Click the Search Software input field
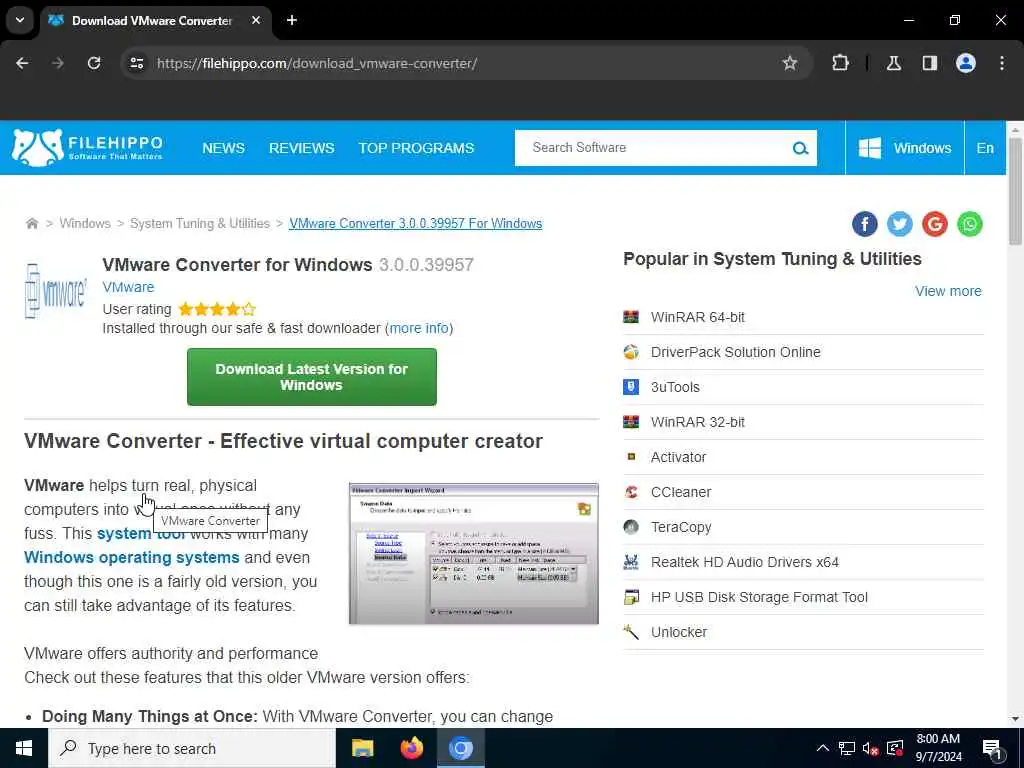The height and width of the screenshot is (768, 1024). click(x=653, y=148)
